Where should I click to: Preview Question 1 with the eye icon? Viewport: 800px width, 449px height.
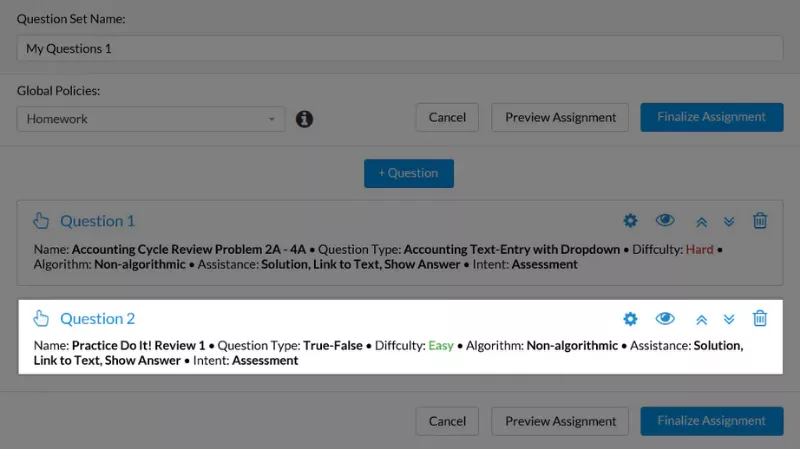coord(665,220)
